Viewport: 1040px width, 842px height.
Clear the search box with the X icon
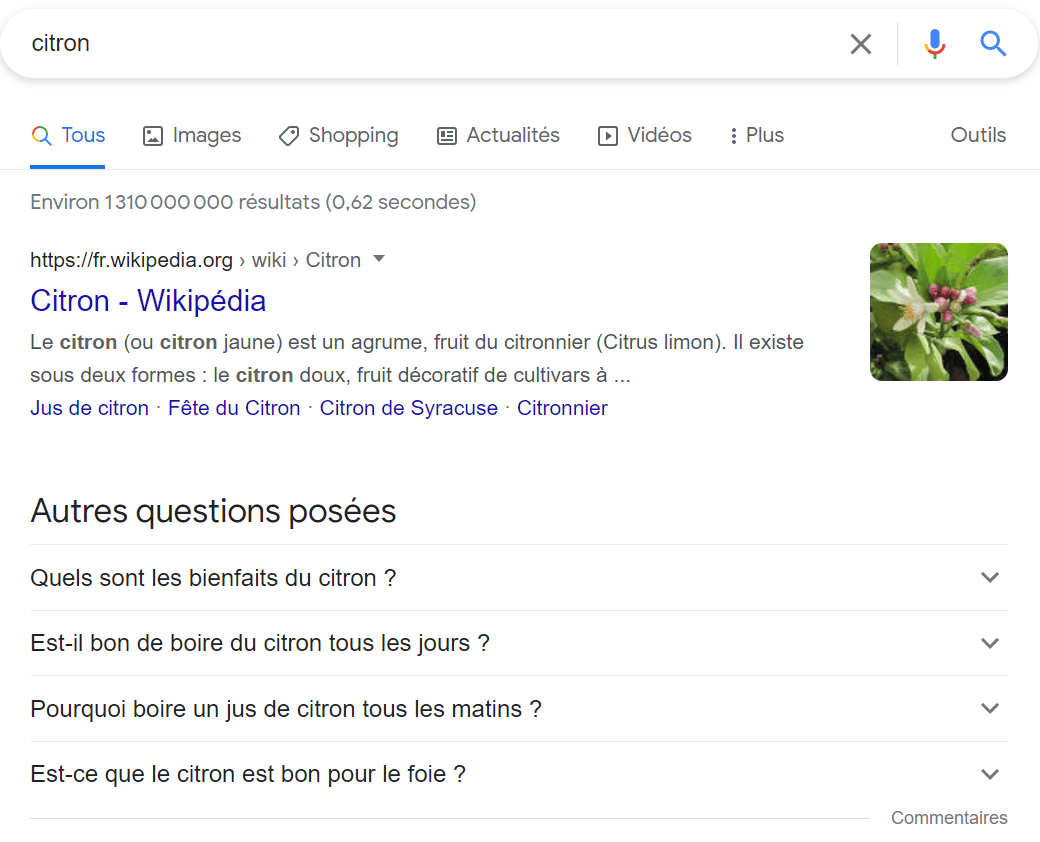pos(860,44)
